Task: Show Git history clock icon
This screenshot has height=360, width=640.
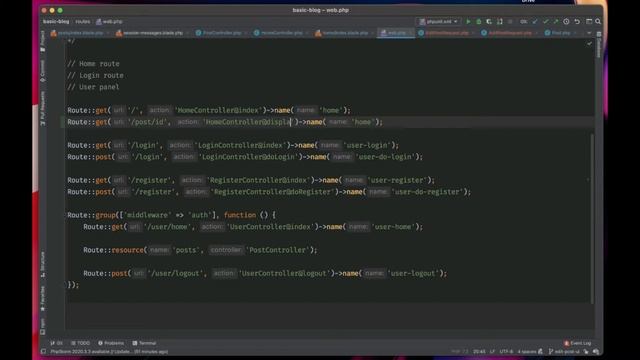Action: coord(566,22)
